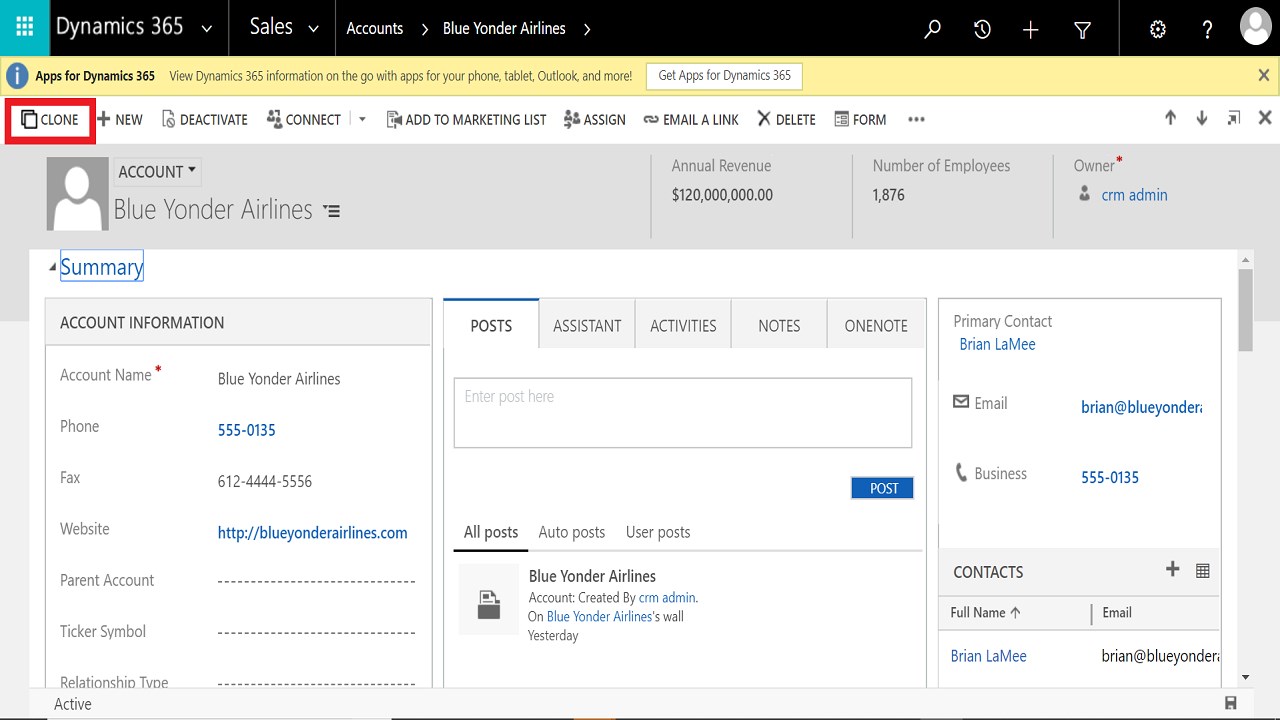Click the New command
Image resolution: width=1280 pixels, height=720 pixels.
pyautogui.click(x=120, y=120)
